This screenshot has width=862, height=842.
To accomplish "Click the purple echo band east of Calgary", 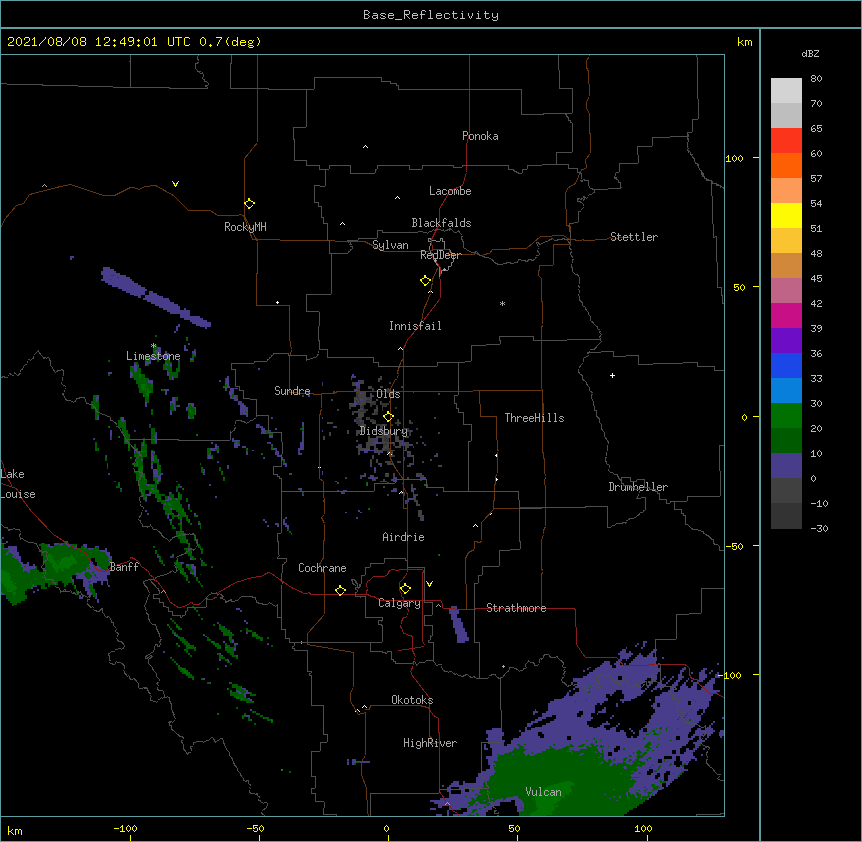I will [458, 624].
